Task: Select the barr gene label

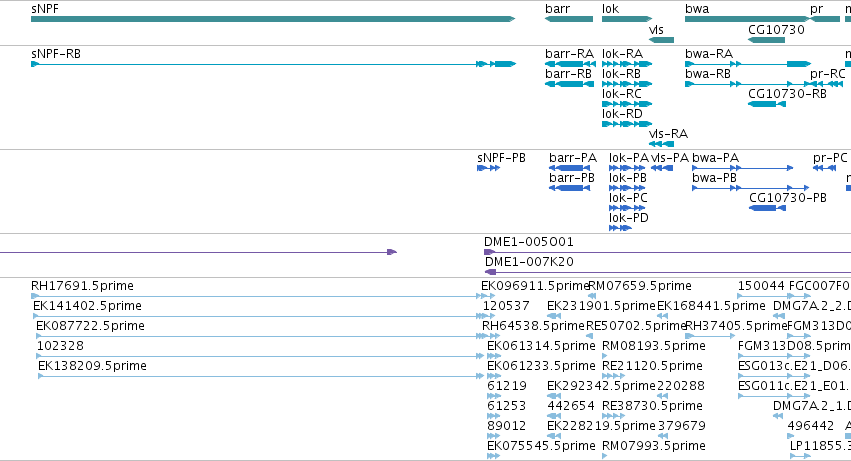Action: (x=557, y=9)
